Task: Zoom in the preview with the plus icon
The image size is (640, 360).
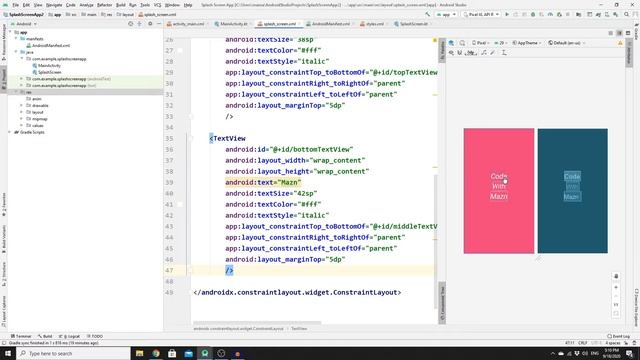Action: click(616, 287)
